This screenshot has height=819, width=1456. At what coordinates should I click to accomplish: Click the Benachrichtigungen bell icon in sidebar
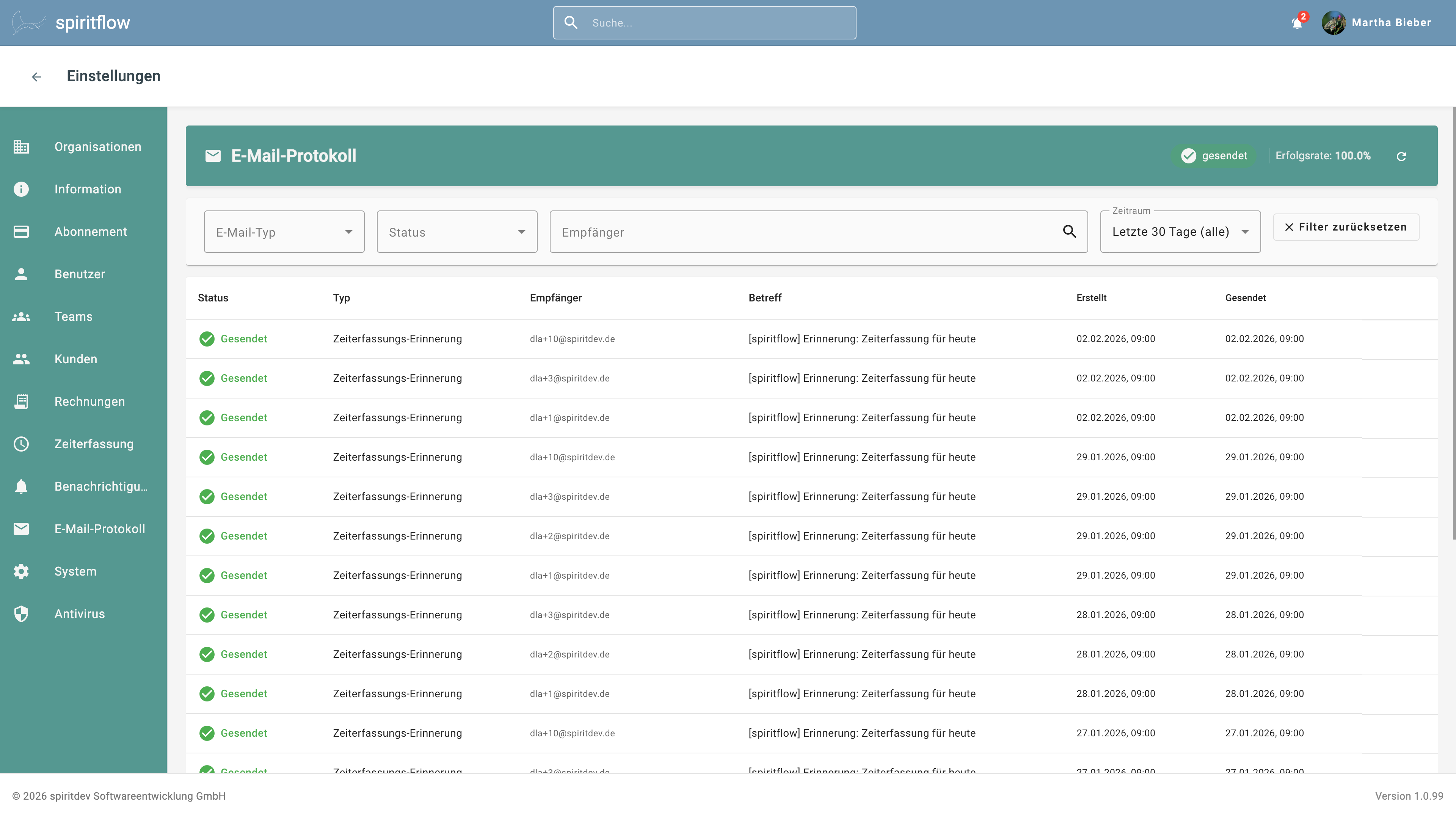tap(22, 486)
